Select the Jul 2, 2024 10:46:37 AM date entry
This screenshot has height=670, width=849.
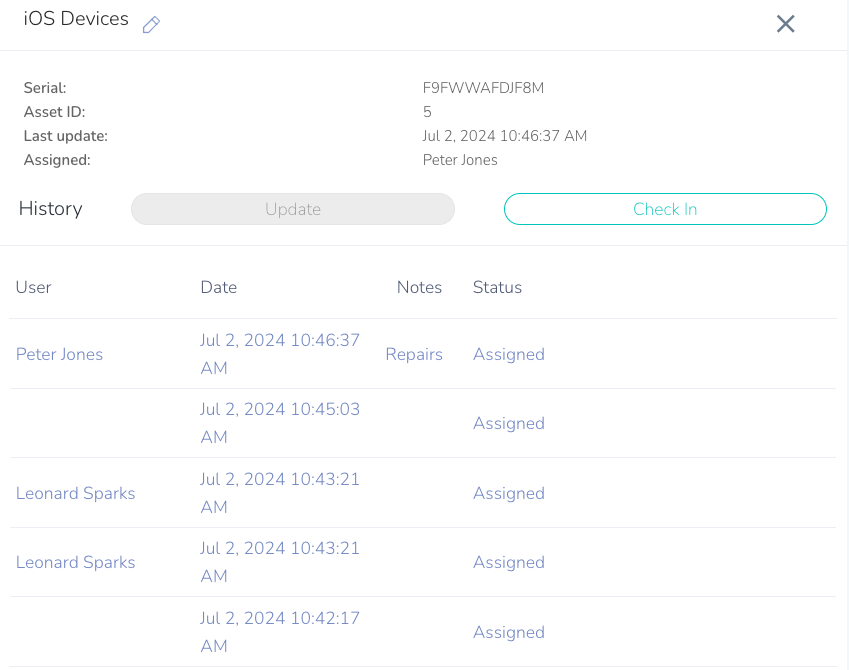pyautogui.click(x=280, y=354)
